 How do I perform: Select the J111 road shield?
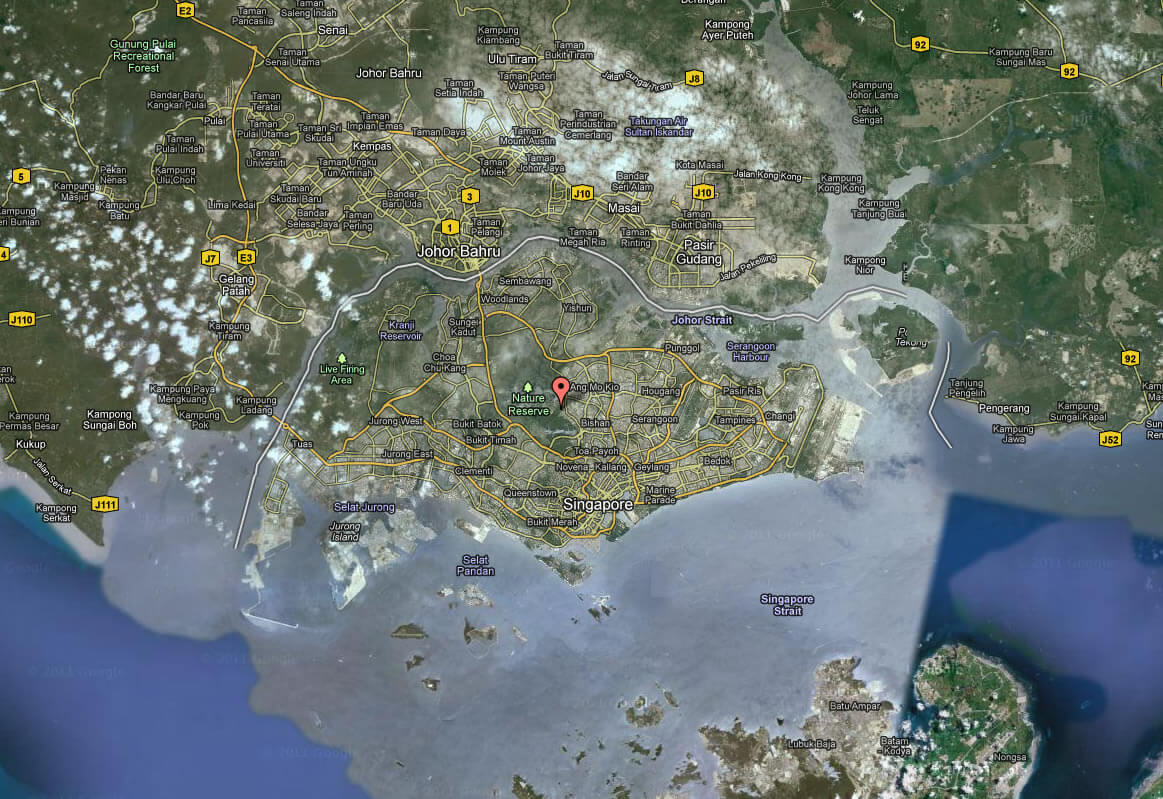click(104, 504)
